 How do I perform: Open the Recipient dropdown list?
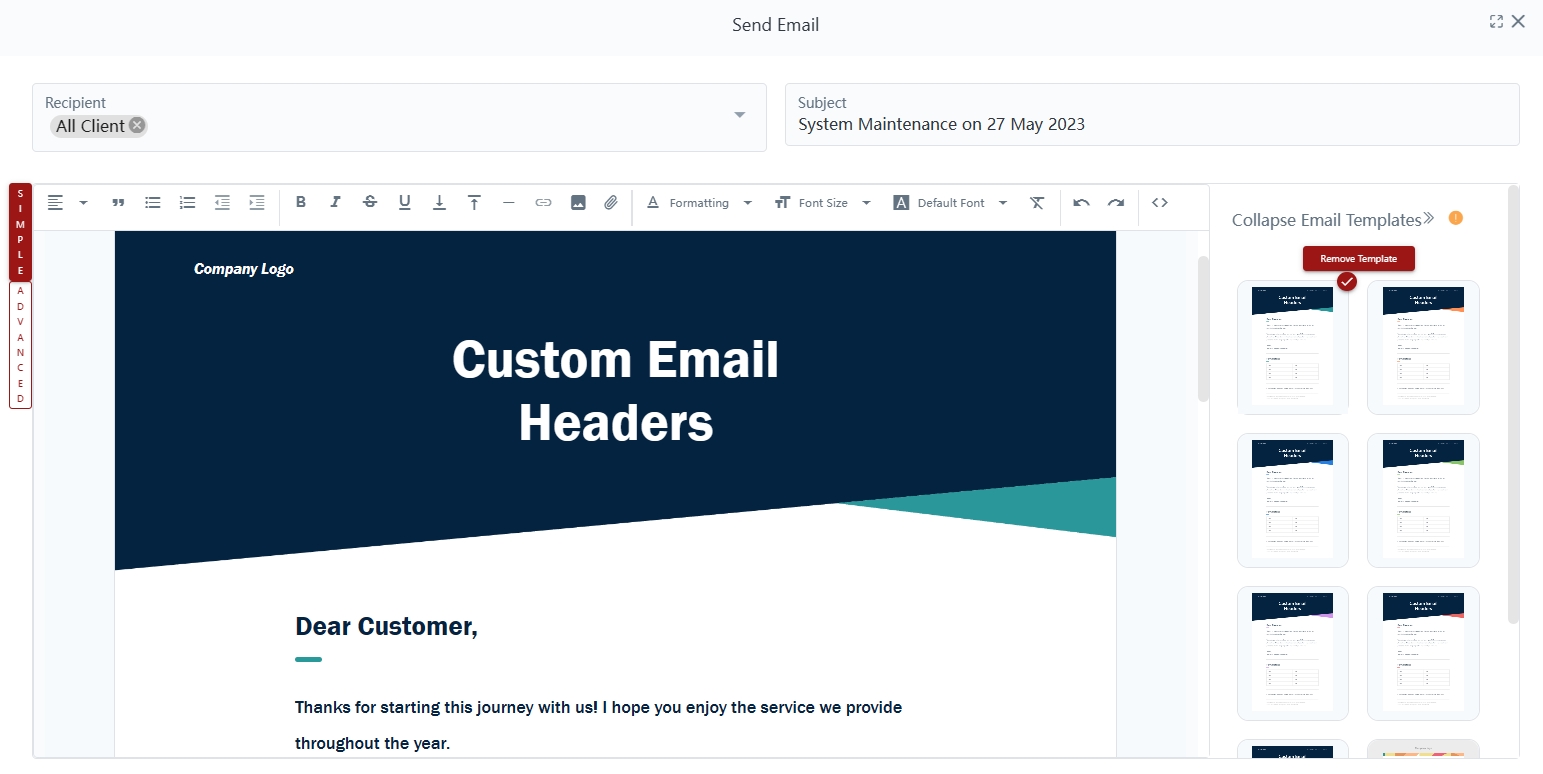point(740,115)
